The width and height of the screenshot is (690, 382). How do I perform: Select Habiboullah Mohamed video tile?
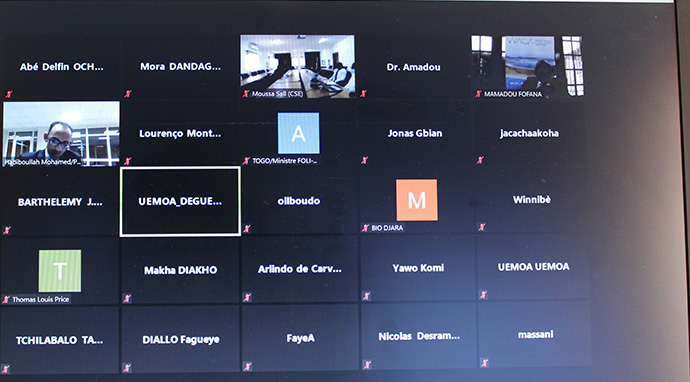[x=61, y=134]
